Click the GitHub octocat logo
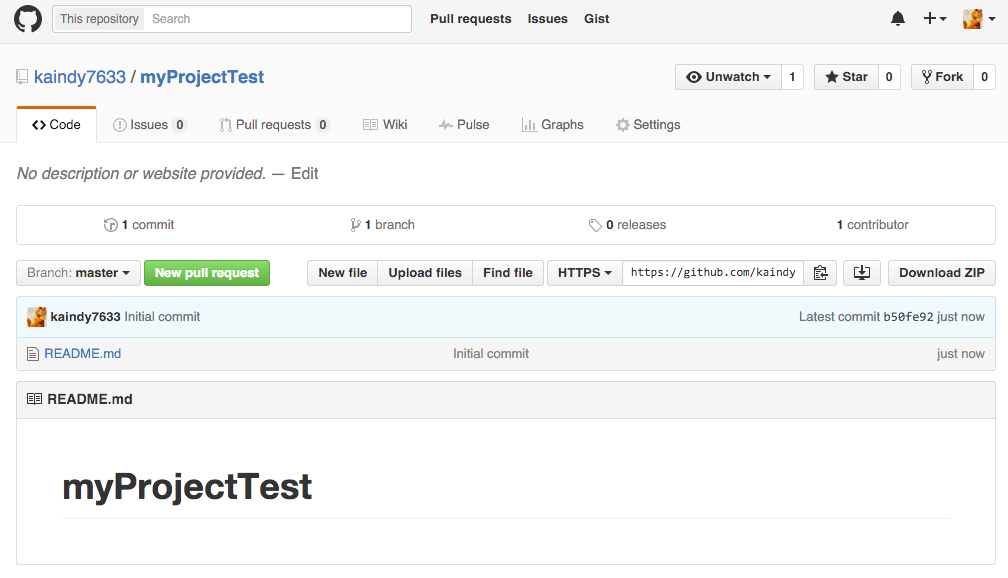Viewport: 1008px width, 578px height. click(x=28, y=19)
